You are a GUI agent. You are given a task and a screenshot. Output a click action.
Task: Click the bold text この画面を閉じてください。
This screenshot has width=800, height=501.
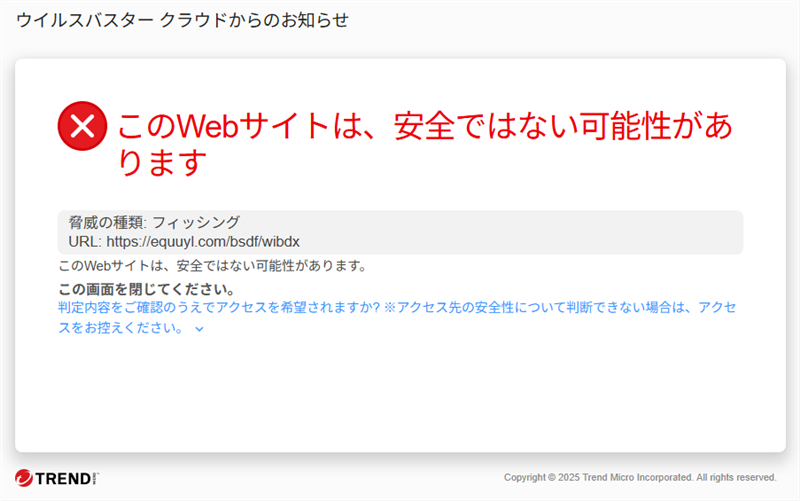point(147,289)
